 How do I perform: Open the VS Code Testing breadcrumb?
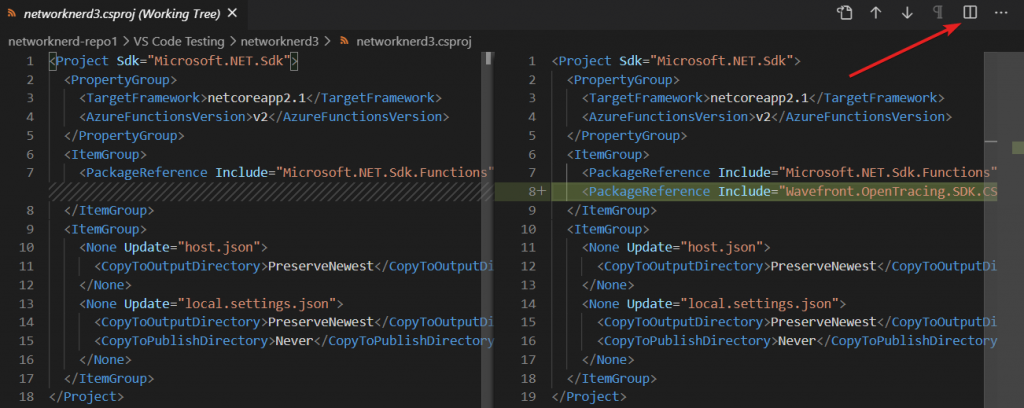click(x=181, y=41)
